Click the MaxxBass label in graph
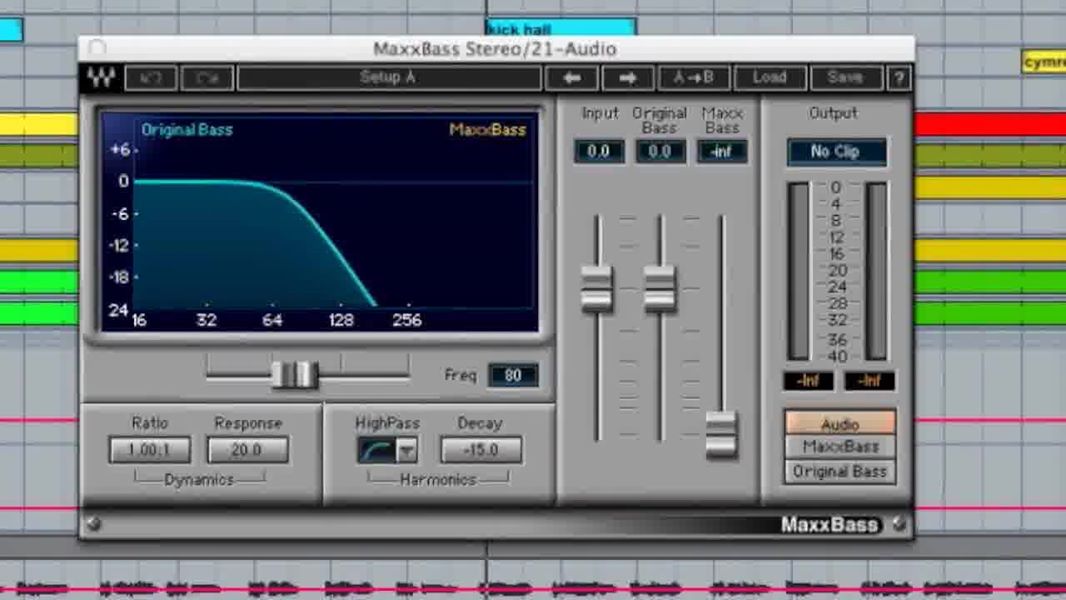The image size is (1066, 600). click(487, 130)
